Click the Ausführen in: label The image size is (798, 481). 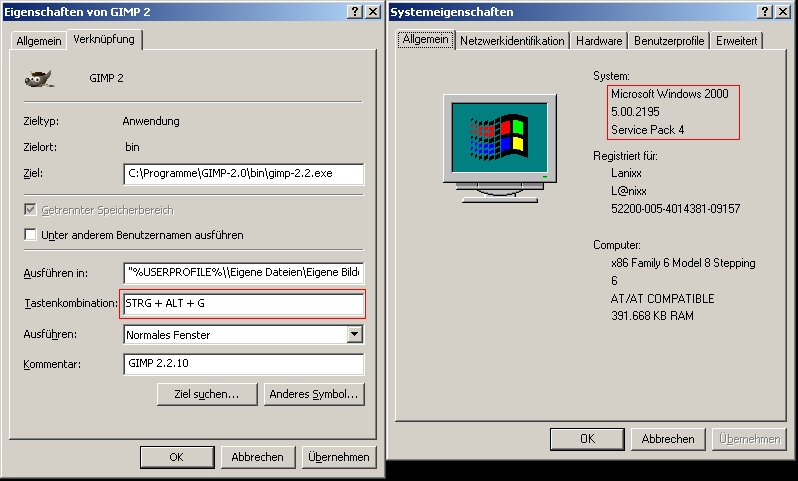coord(55,273)
